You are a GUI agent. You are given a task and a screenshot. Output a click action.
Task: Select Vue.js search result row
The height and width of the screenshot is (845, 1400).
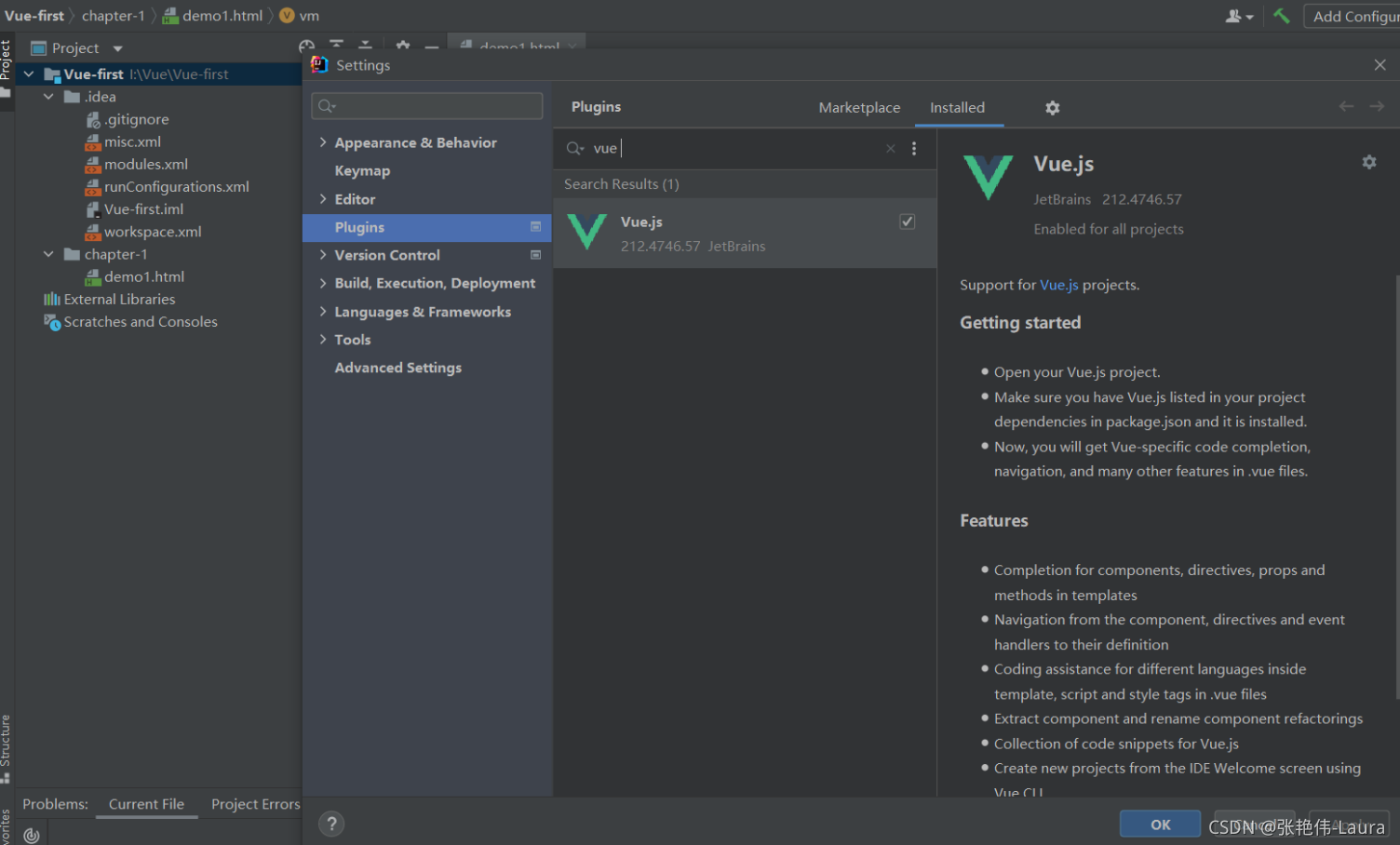coord(745,234)
